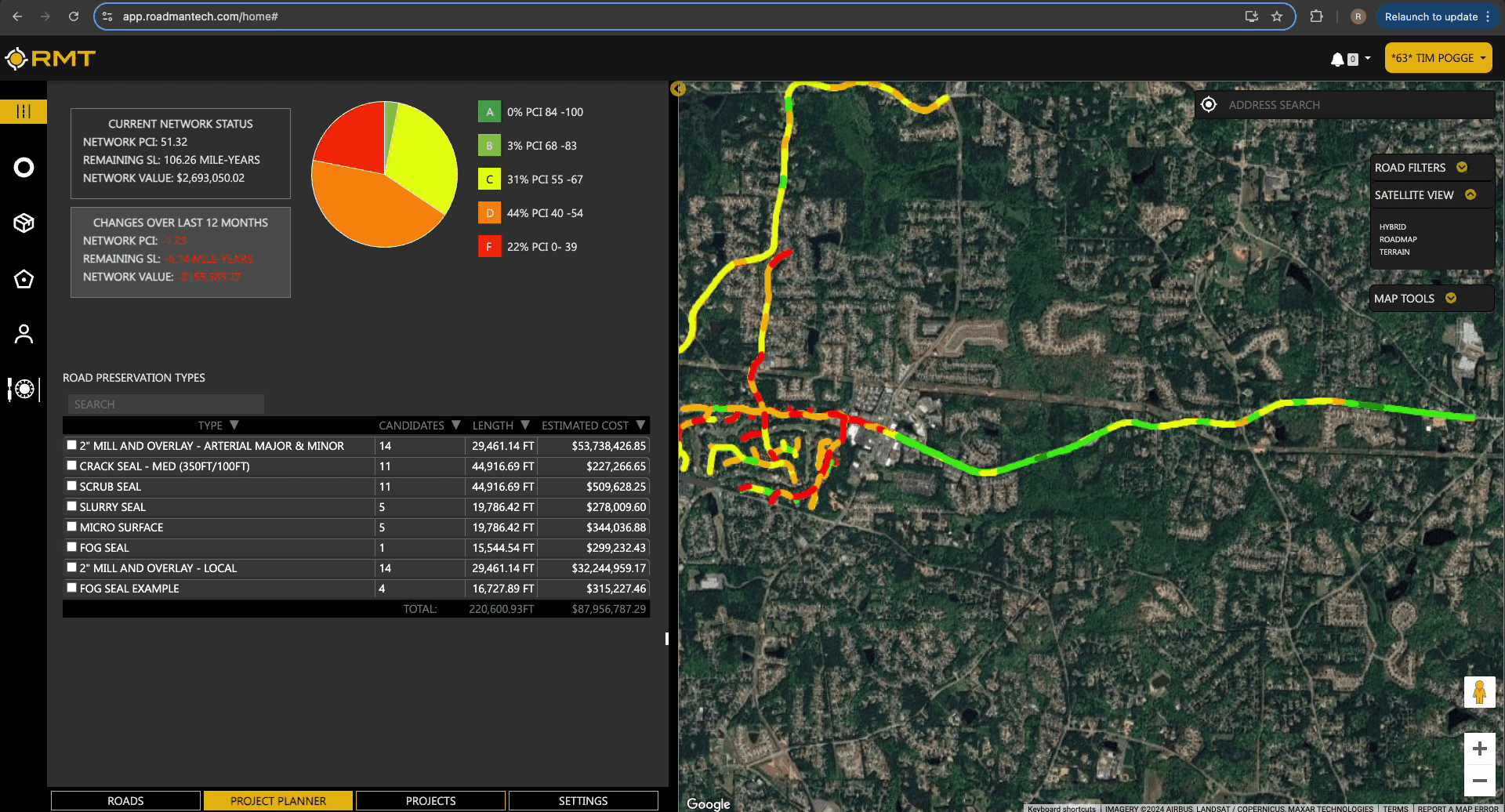1505x812 pixels.
Task: Expand the Map Tools panel
Action: (1451, 299)
